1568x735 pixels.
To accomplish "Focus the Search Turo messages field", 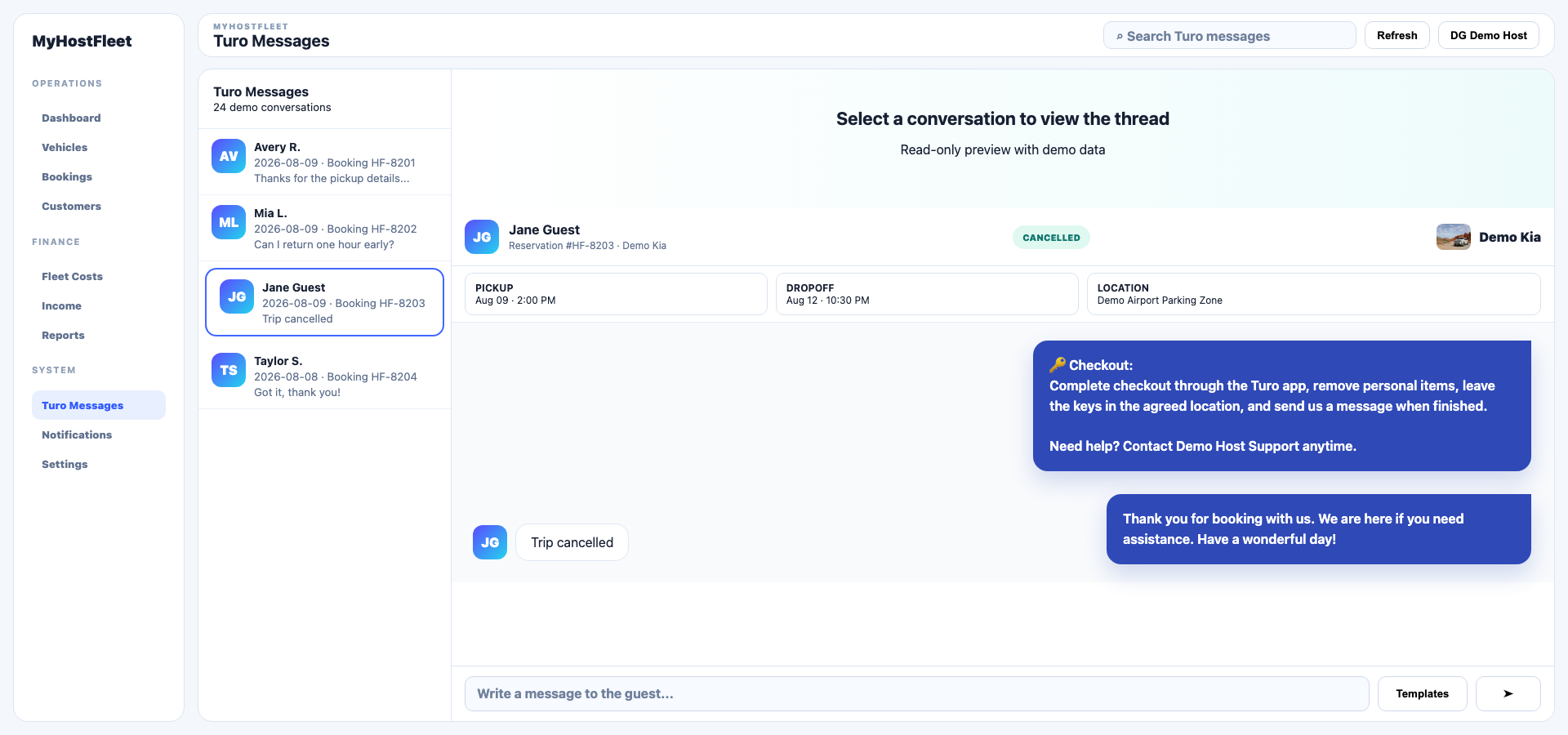I will [x=1229, y=36].
